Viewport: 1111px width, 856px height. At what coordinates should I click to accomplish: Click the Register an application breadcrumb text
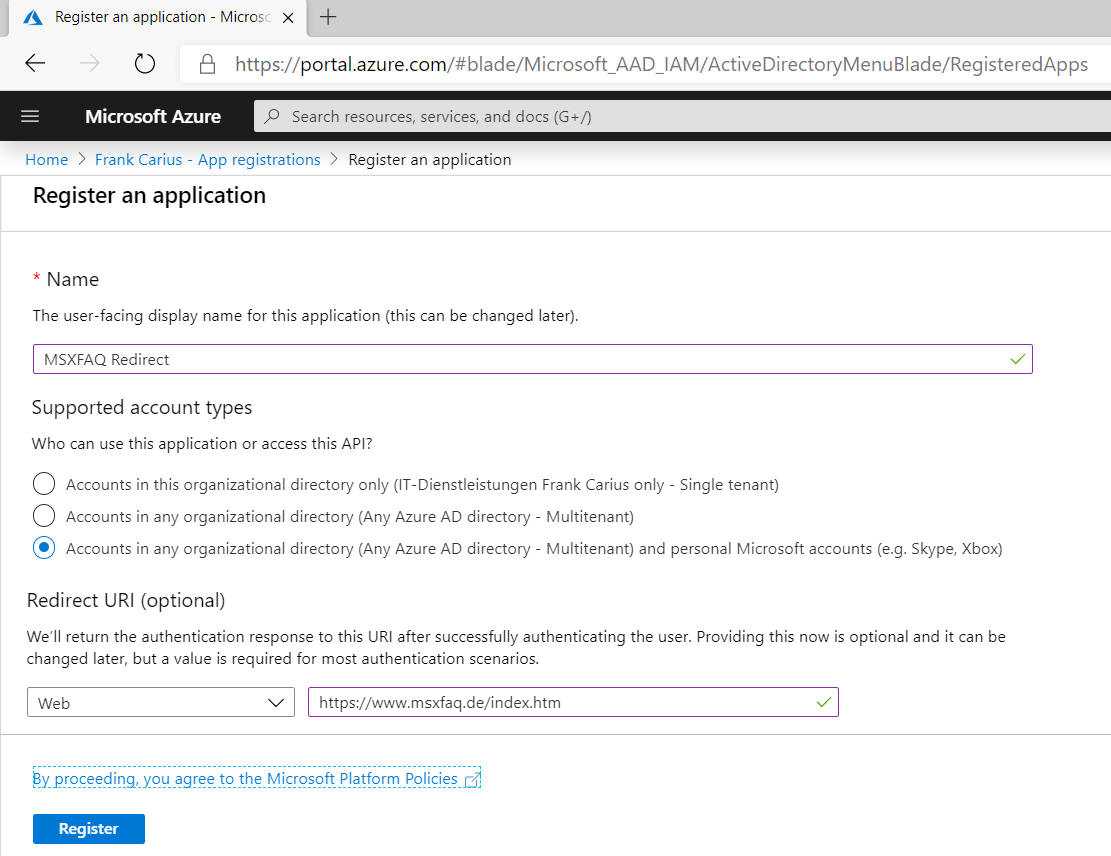[x=429, y=159]
